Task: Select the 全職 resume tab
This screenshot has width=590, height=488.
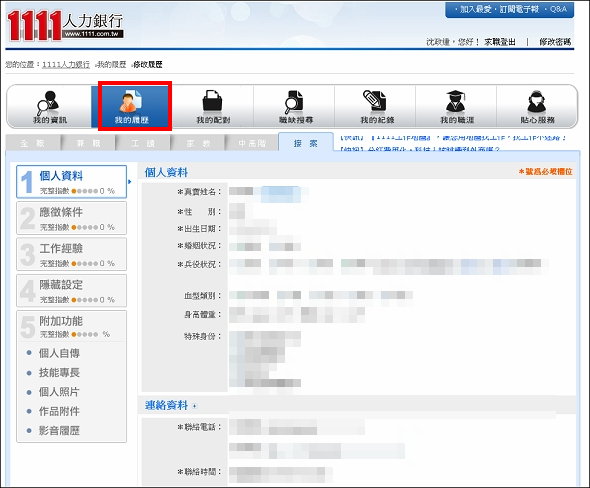Action: (33, 143)
